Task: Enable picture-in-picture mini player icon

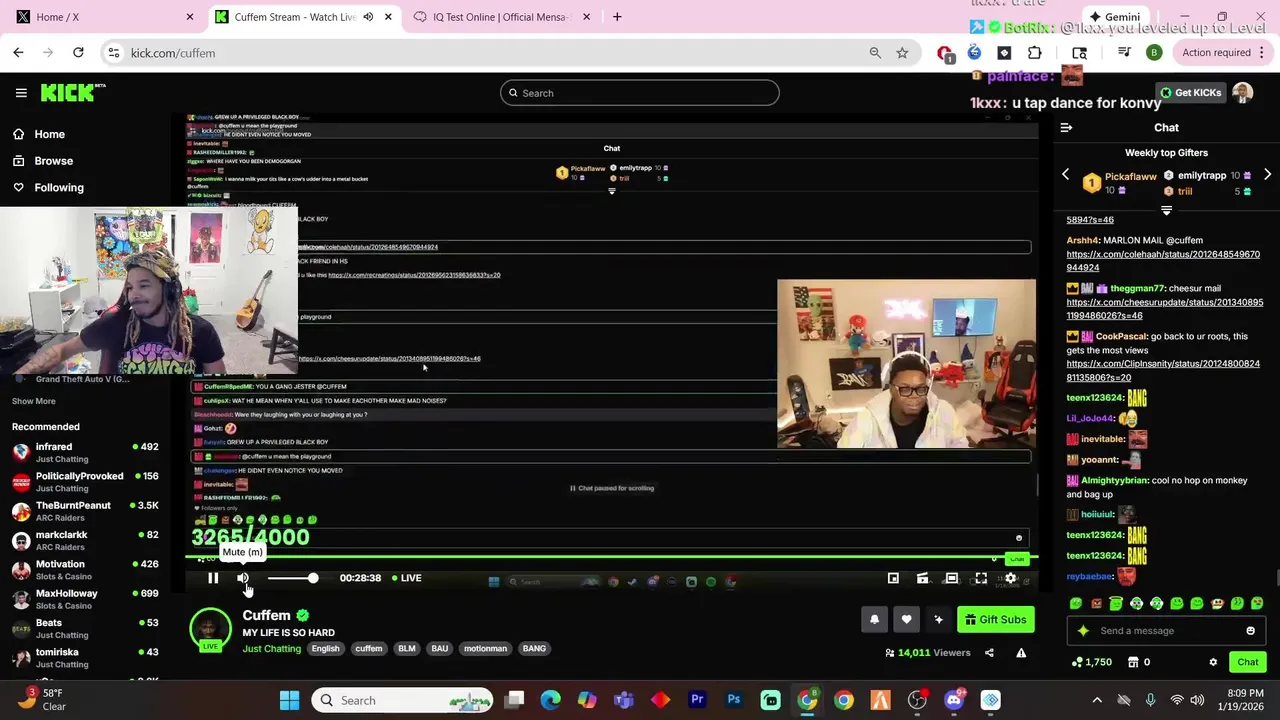Action: tap(893, 578)
